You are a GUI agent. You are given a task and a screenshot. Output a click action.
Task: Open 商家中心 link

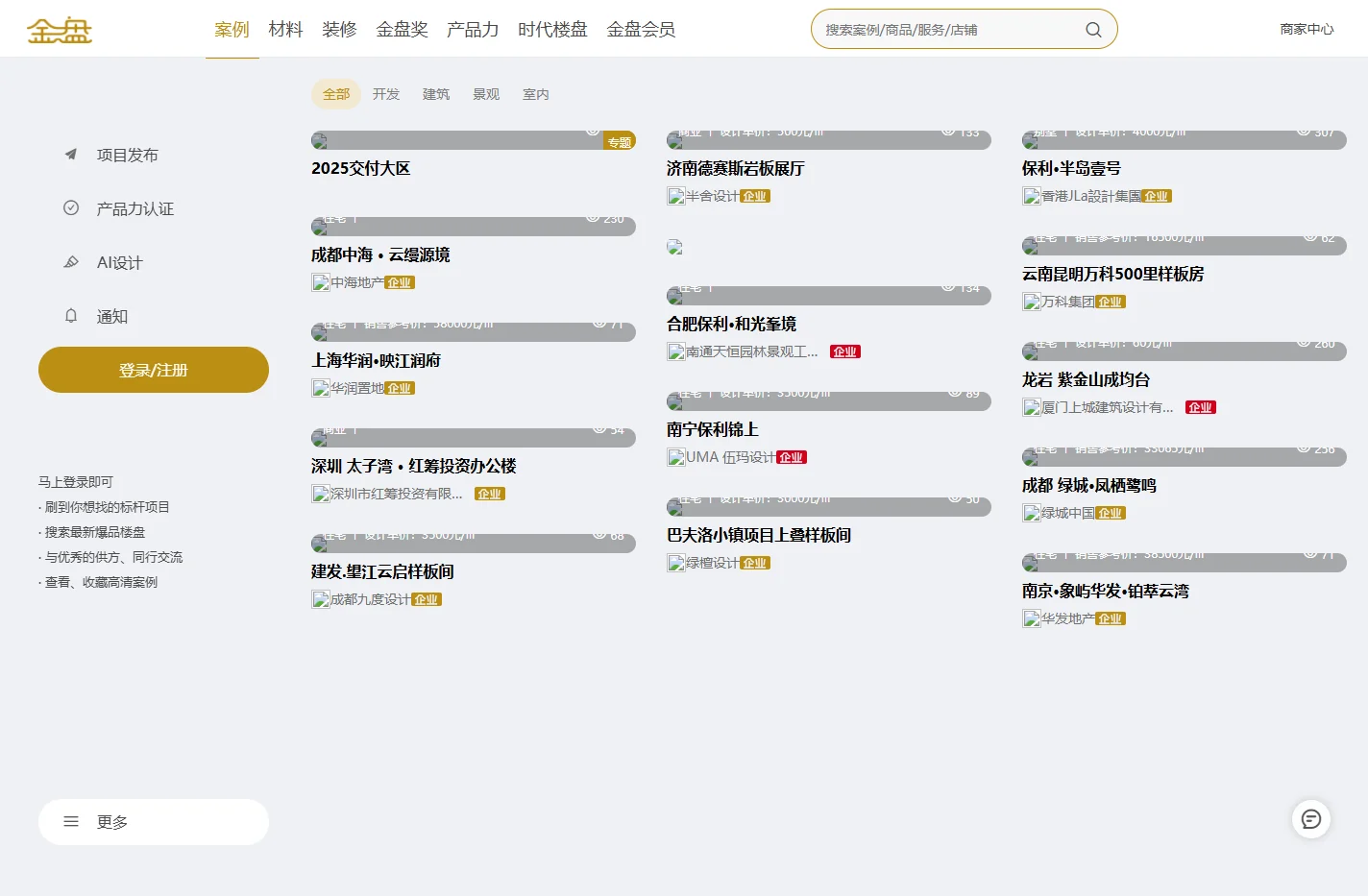(1307, 30)
